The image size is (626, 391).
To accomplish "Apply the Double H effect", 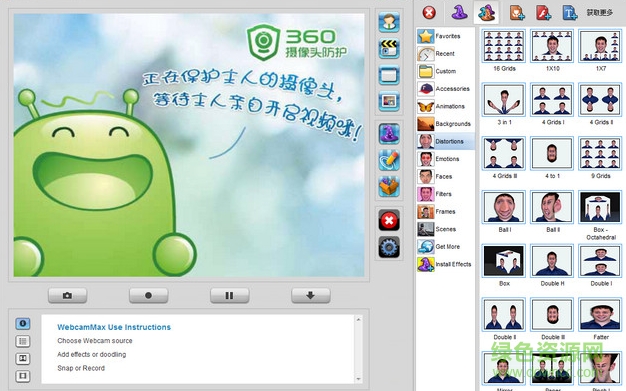I will coord(552,261).
